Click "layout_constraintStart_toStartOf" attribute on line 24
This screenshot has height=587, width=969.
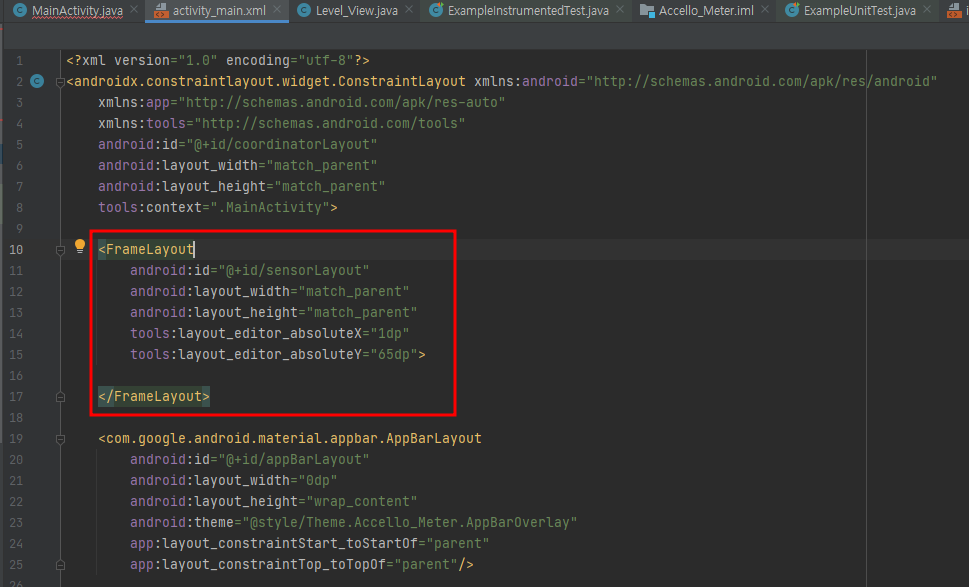290,543
